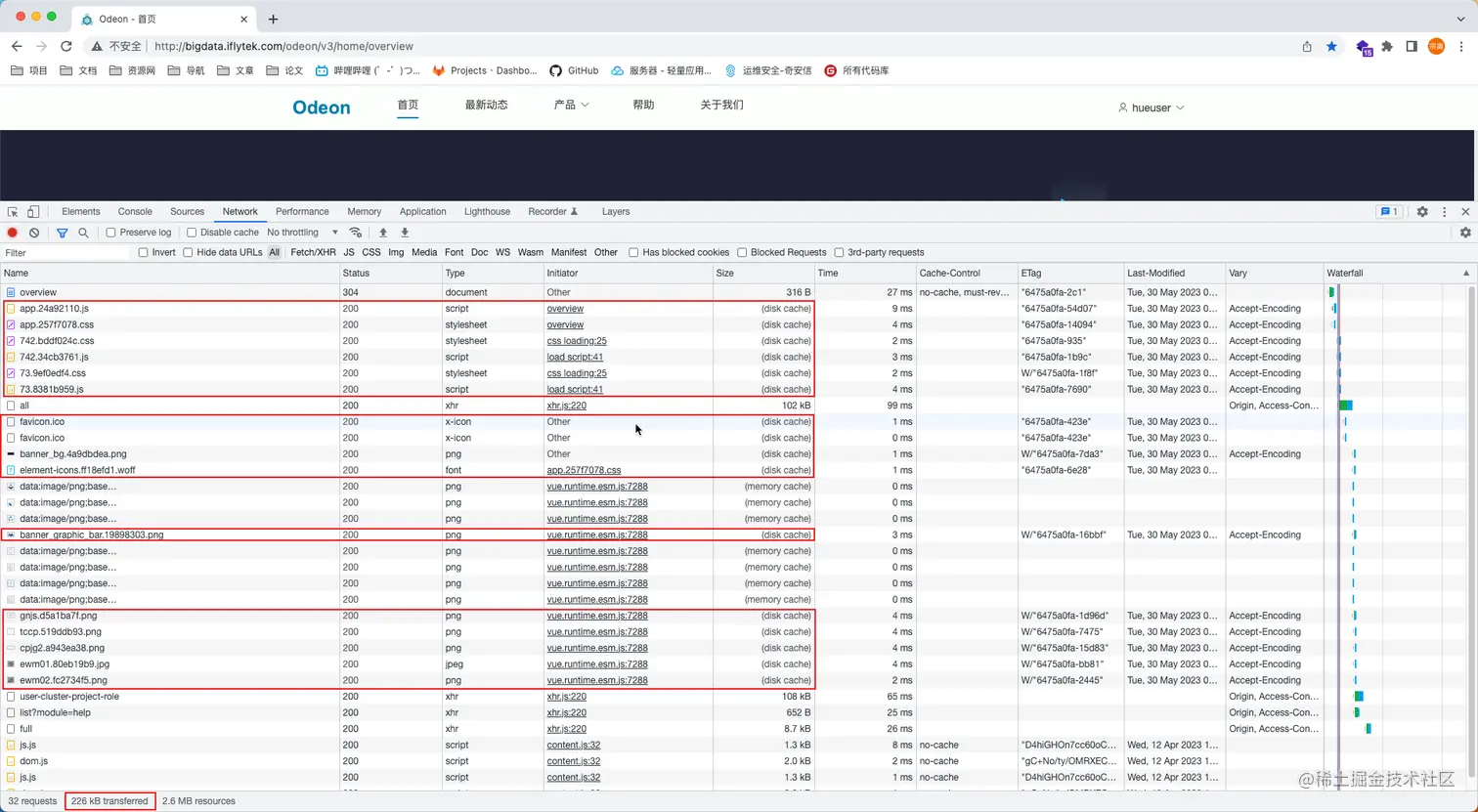1478x812 pixels.
Task: Open the GitHub bookmark
Action: pos(574,70)
